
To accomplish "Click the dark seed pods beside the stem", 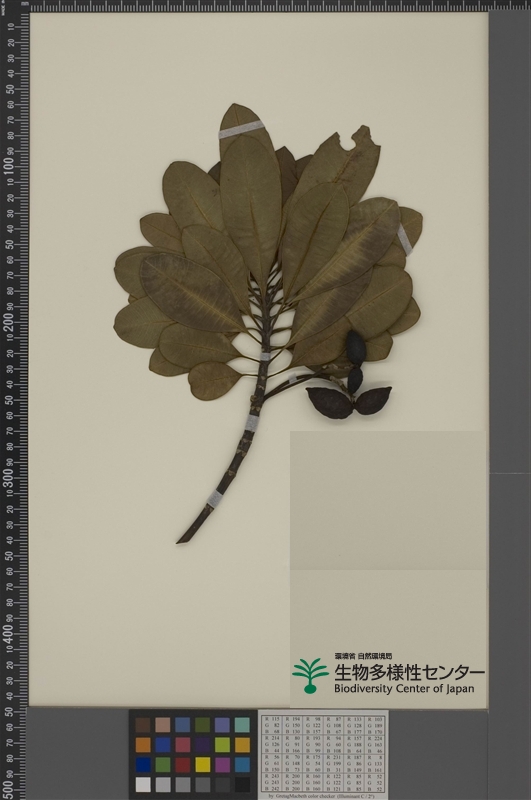I will tap(349, 379).
